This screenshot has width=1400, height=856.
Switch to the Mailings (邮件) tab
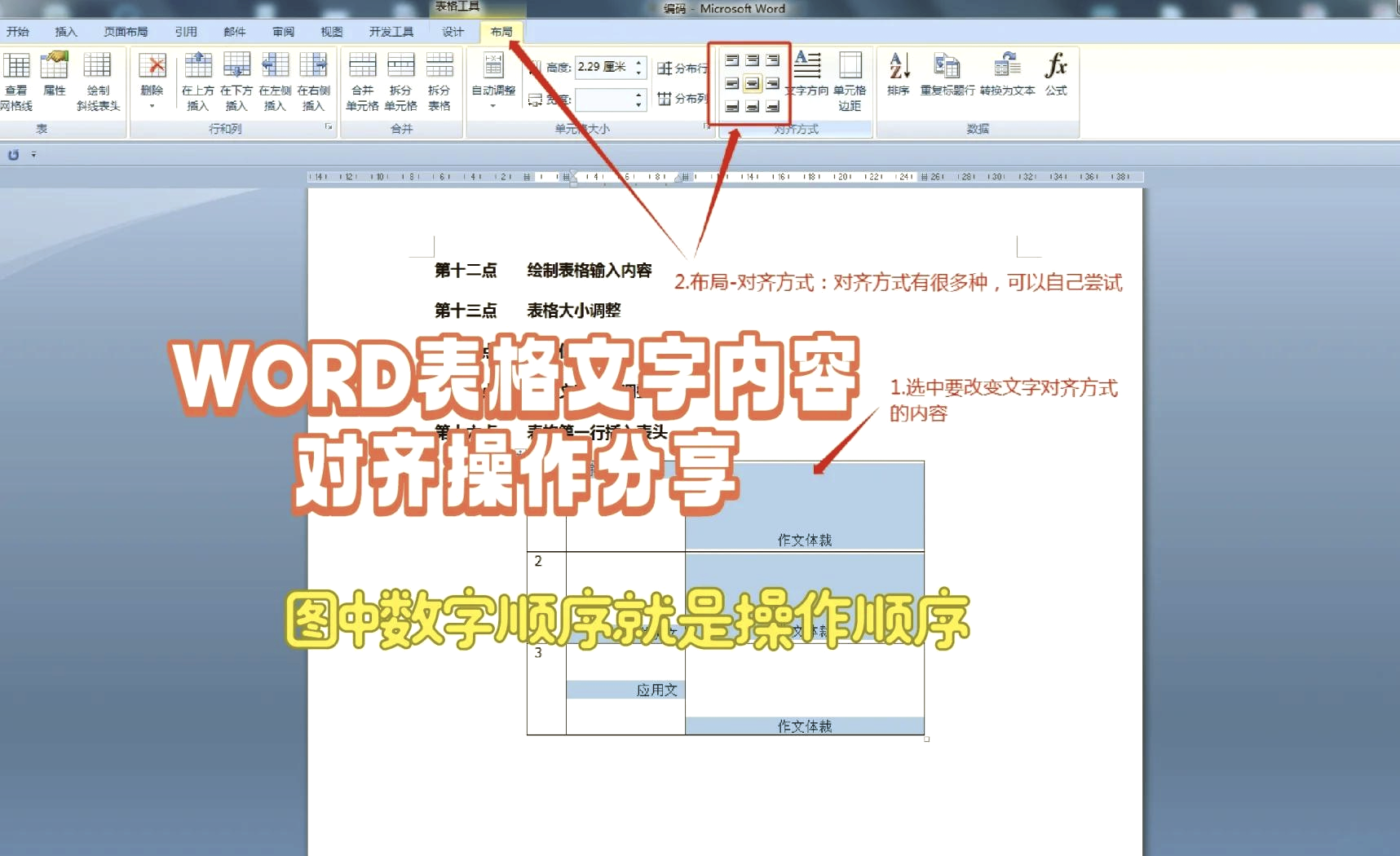coord(235,32)
